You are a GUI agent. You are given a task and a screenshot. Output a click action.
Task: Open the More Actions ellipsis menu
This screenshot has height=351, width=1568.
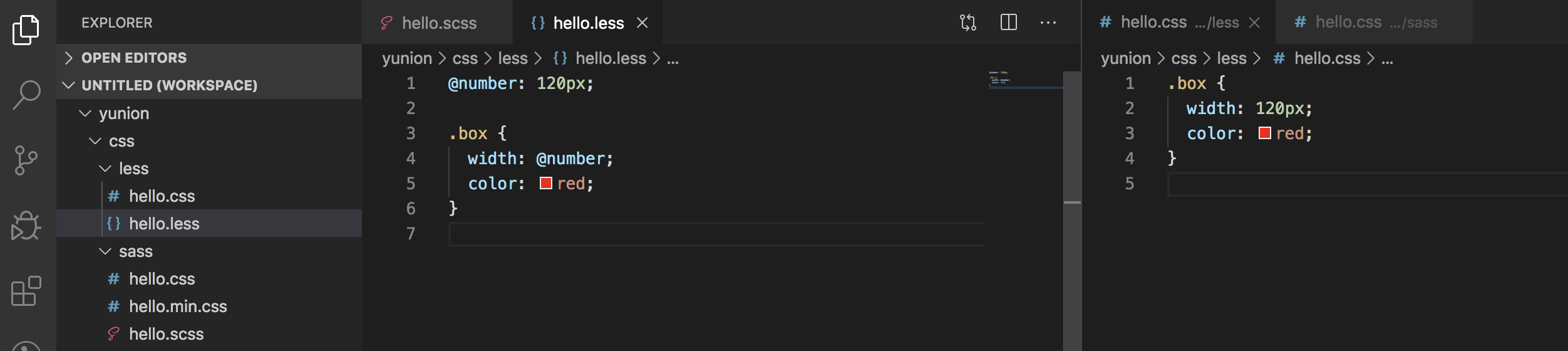click(1048, 23)
